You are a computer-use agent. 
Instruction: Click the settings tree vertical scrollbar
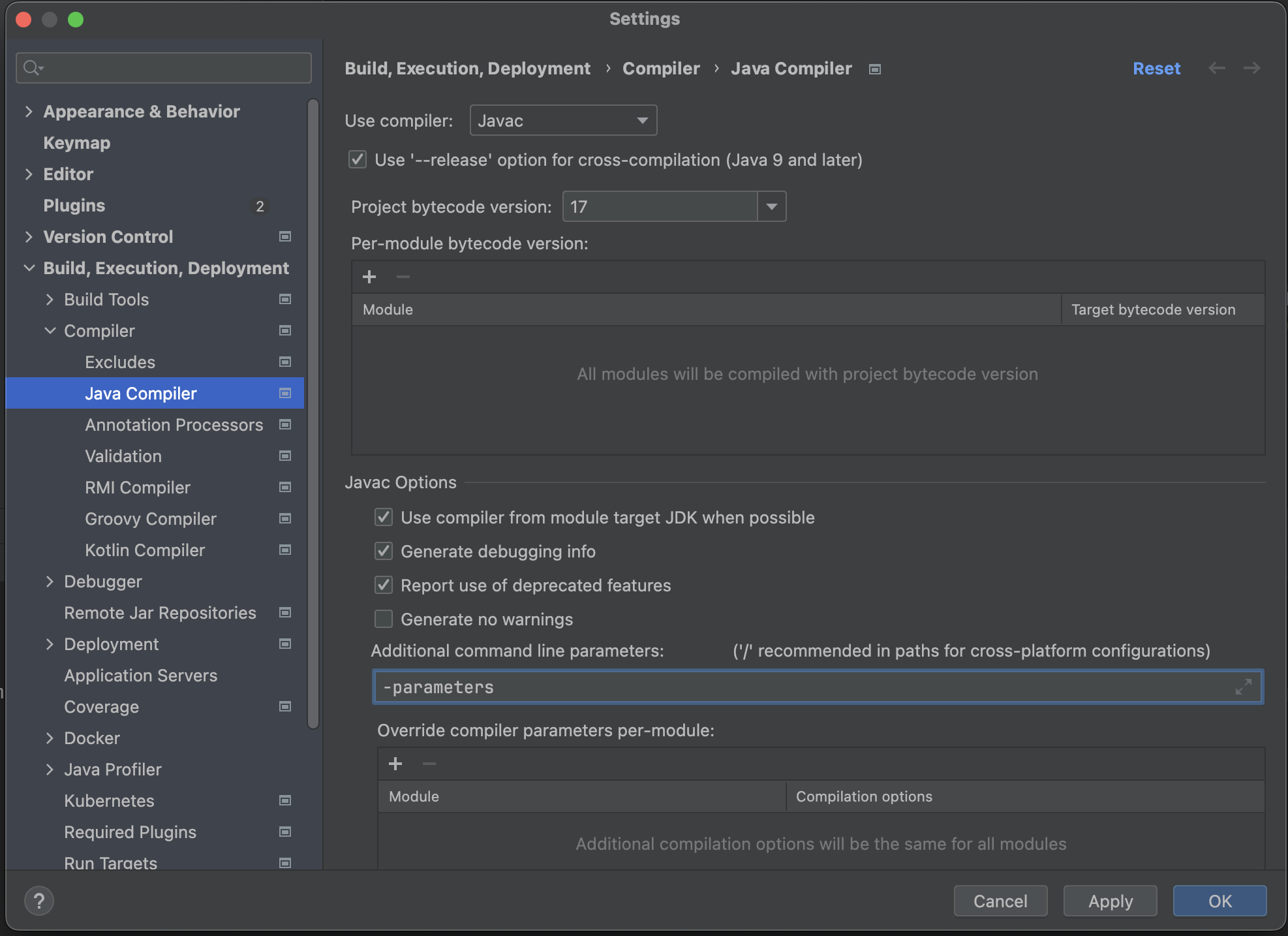313,413
